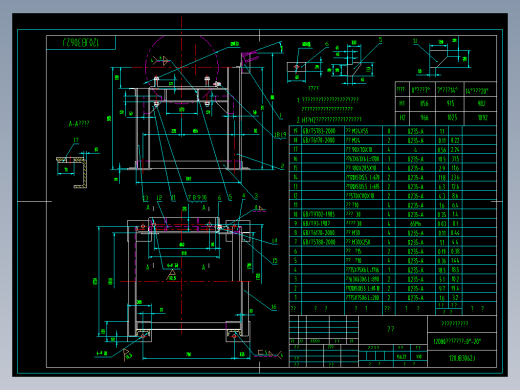Viewport: 520px width, 390px height.
Task: Click detail callout "5" above the top-right detail
Action: coord(380,40)
